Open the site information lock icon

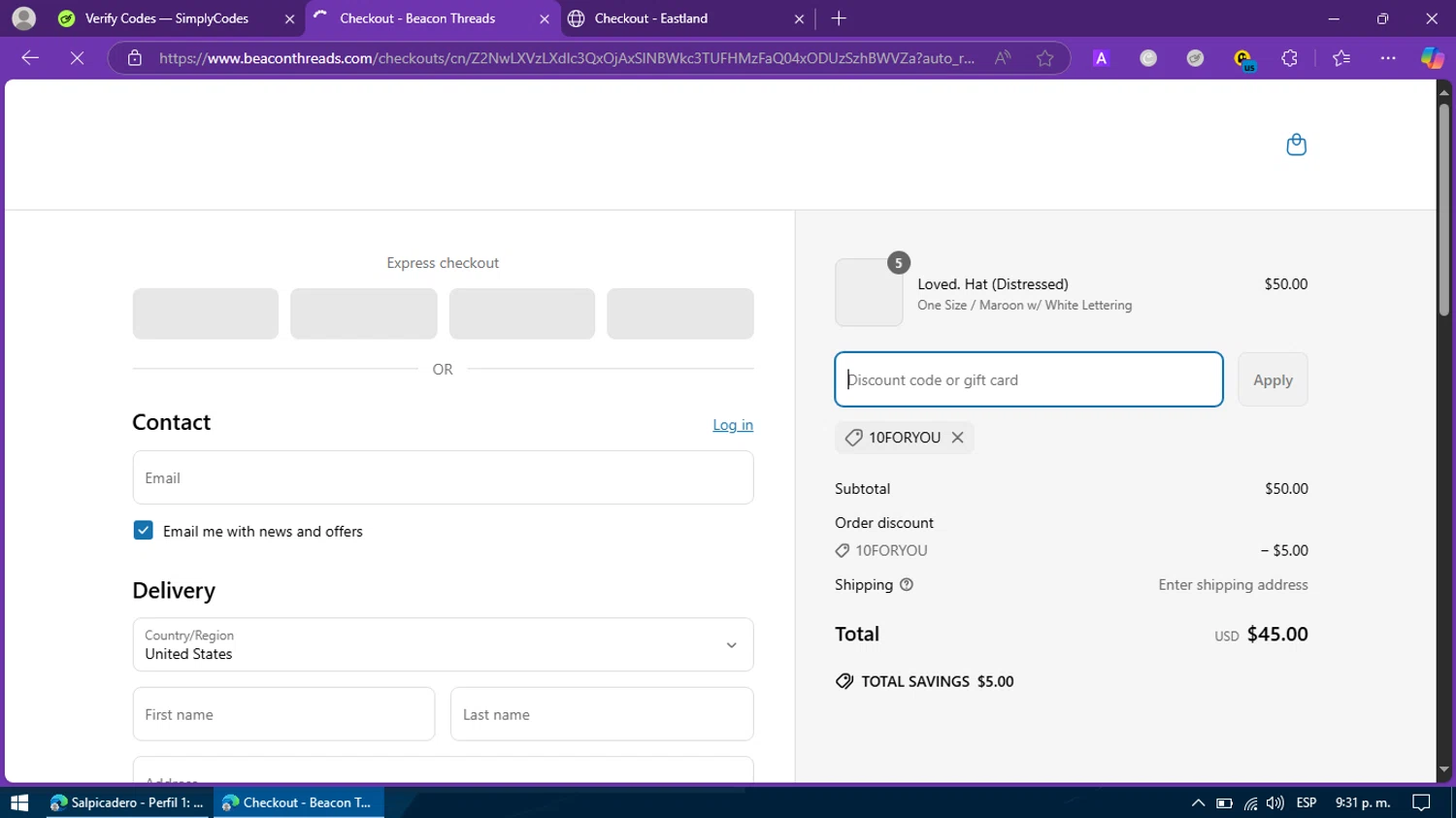pyautogui.click(x=135, y=58)
